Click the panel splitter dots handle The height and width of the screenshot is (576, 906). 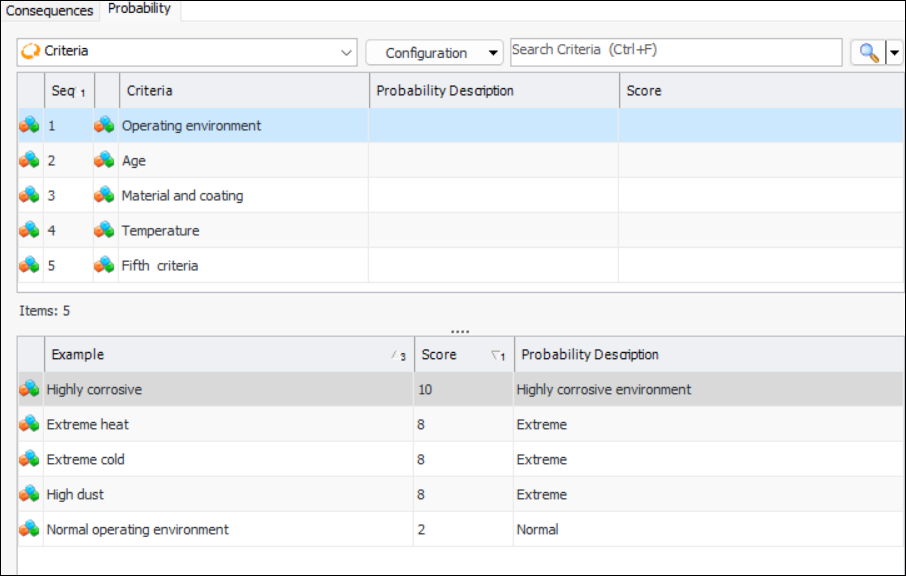460,331
